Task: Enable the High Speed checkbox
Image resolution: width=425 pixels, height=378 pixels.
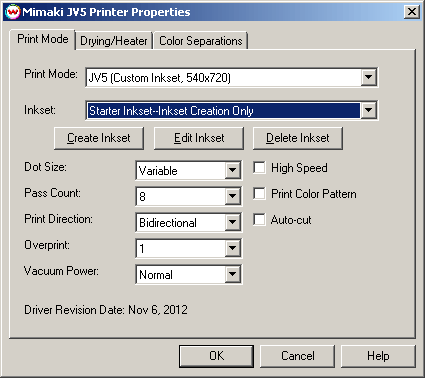Action: click(x=259, y=167)
